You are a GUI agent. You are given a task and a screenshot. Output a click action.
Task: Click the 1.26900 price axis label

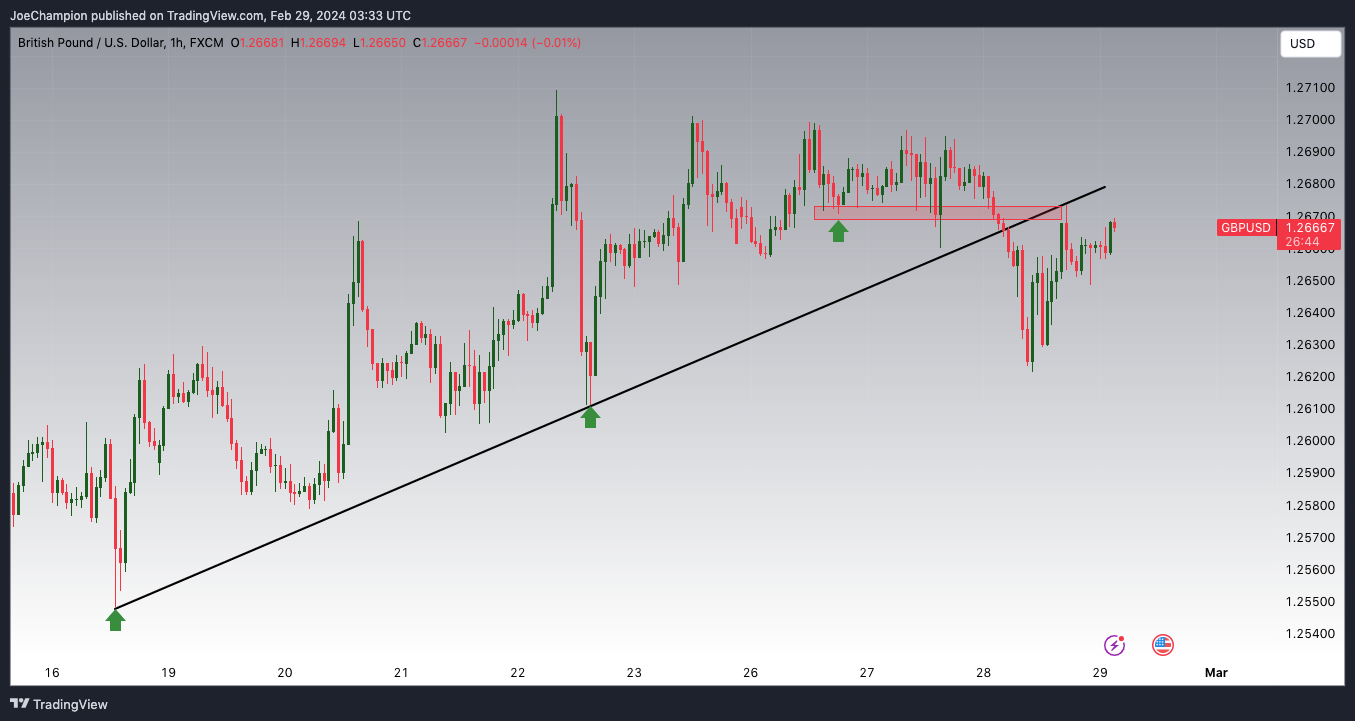pyautogui.click(x=1309, y=152)
